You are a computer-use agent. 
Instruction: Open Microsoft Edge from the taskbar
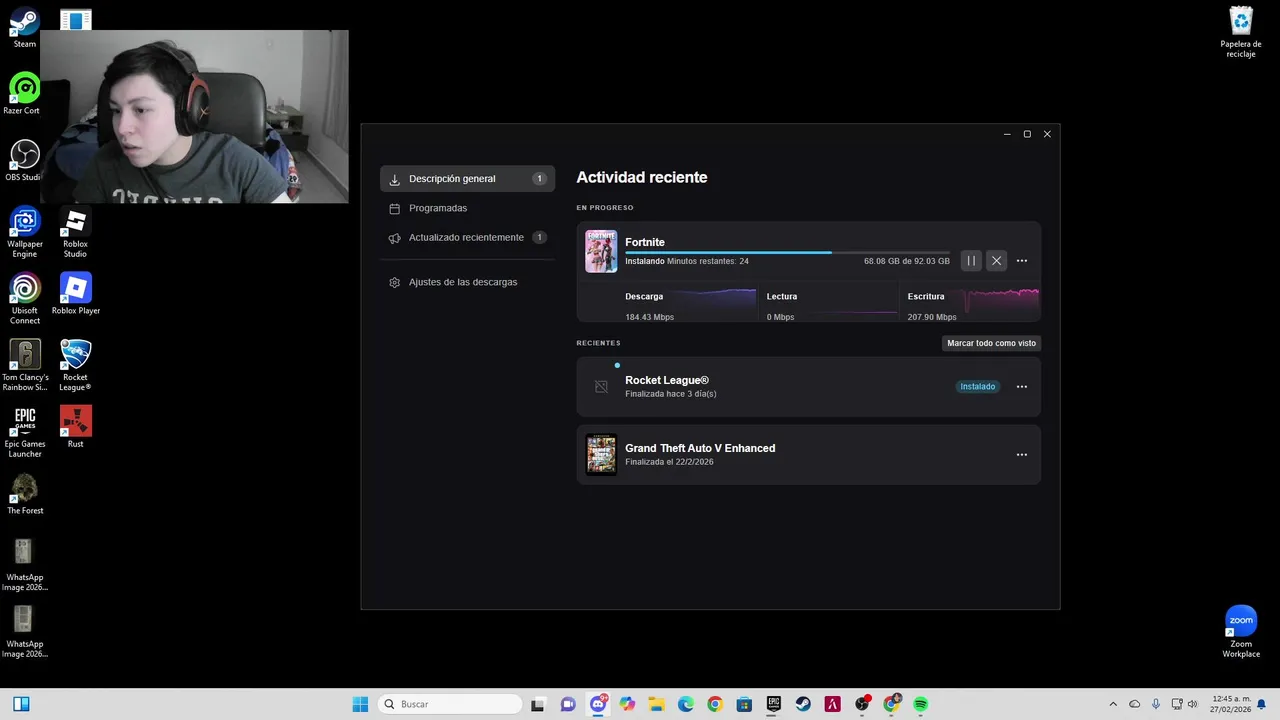[685, 704]
